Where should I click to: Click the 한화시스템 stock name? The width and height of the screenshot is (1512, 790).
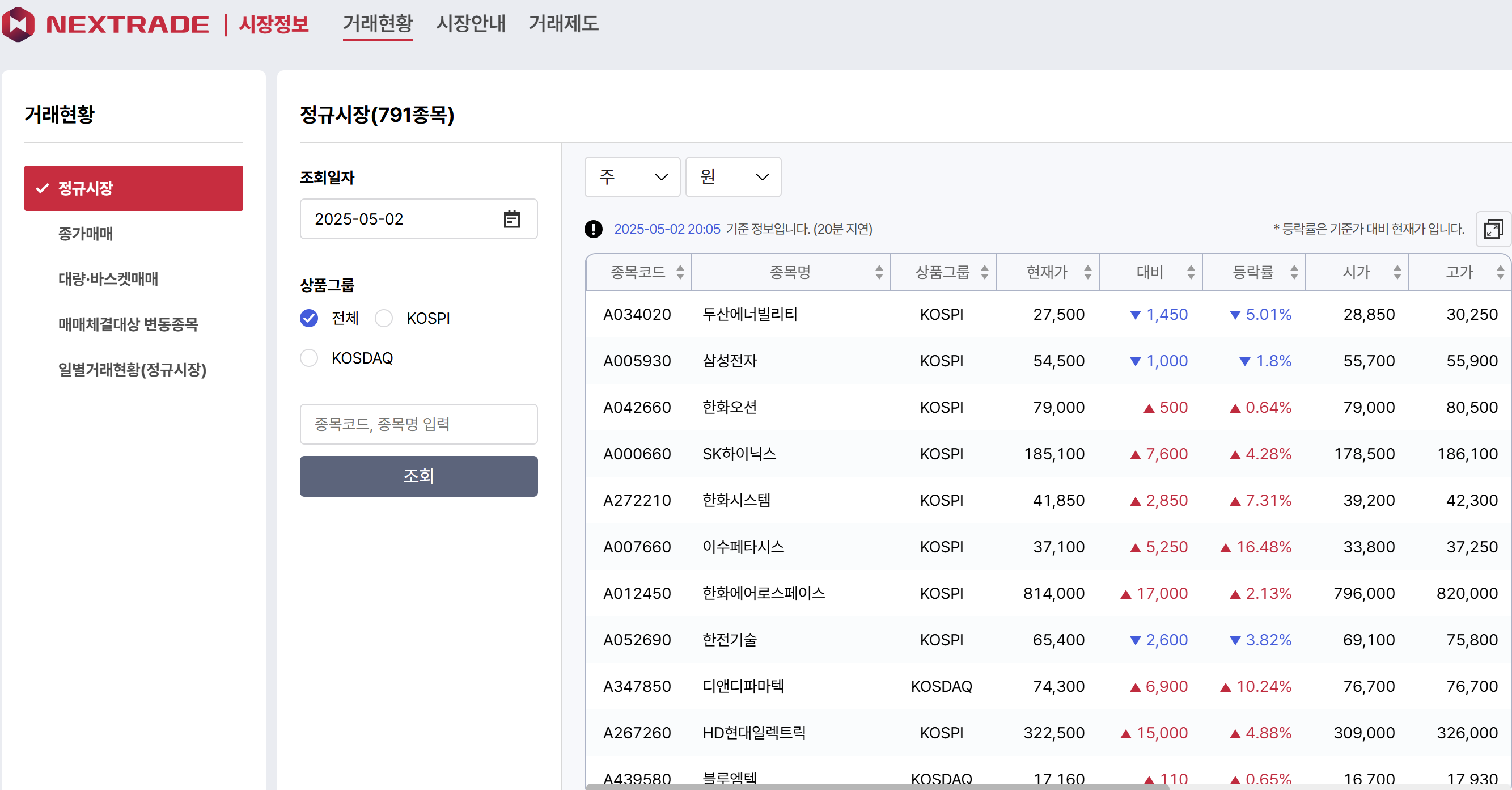(x=736, y=500)
